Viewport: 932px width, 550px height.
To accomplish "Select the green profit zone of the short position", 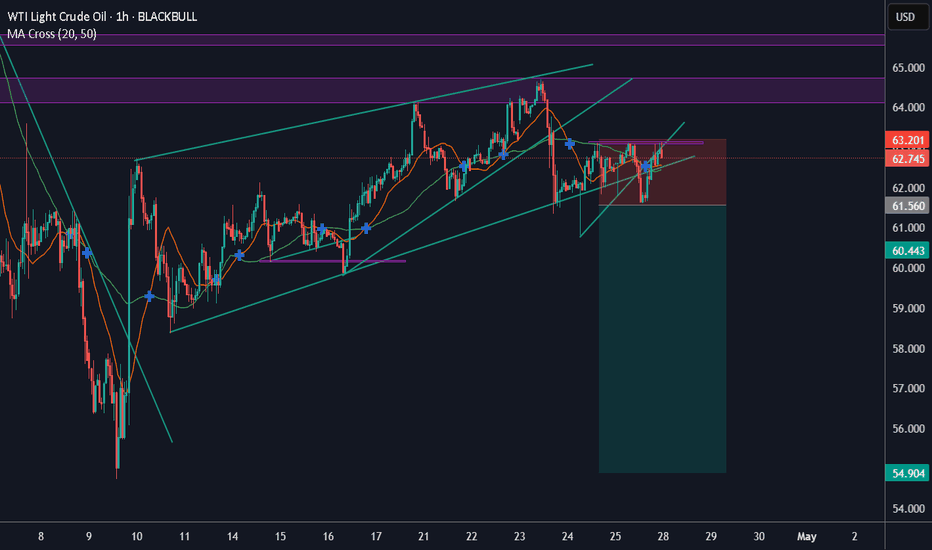I will click(662, 339).
